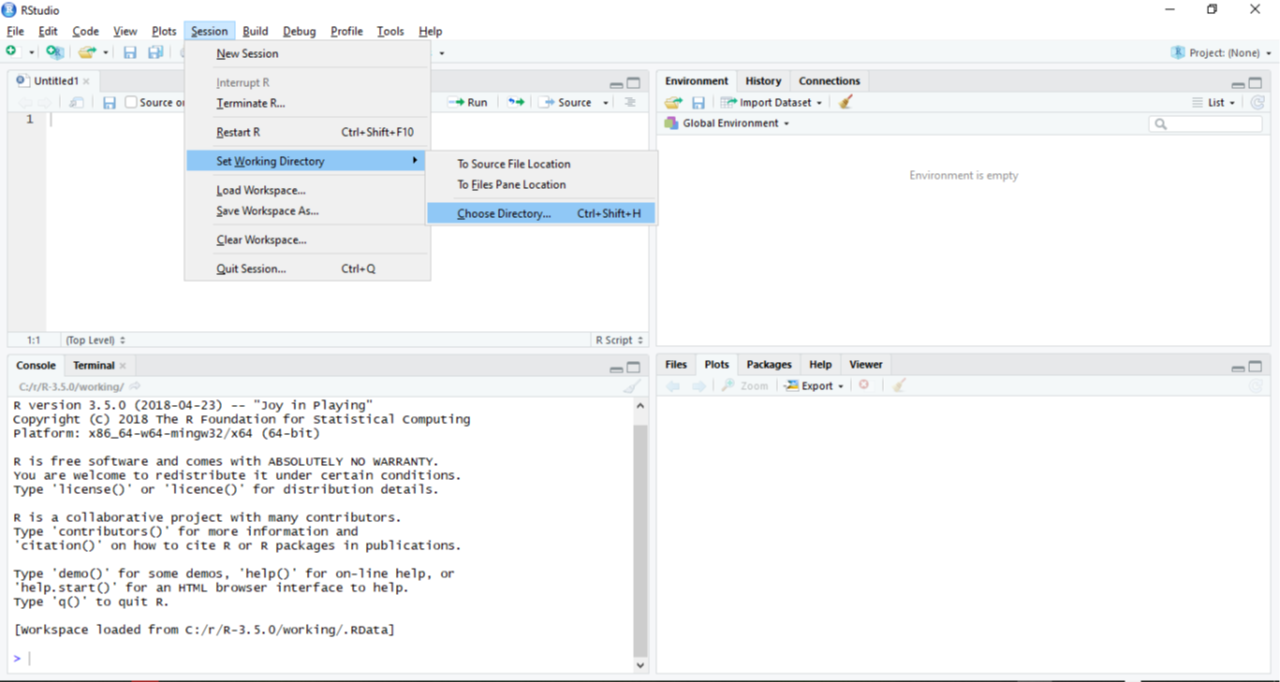Screen dimensions: 1280x682
Task: Switch to the Packages tab
Action: click(x=768, y=365)
